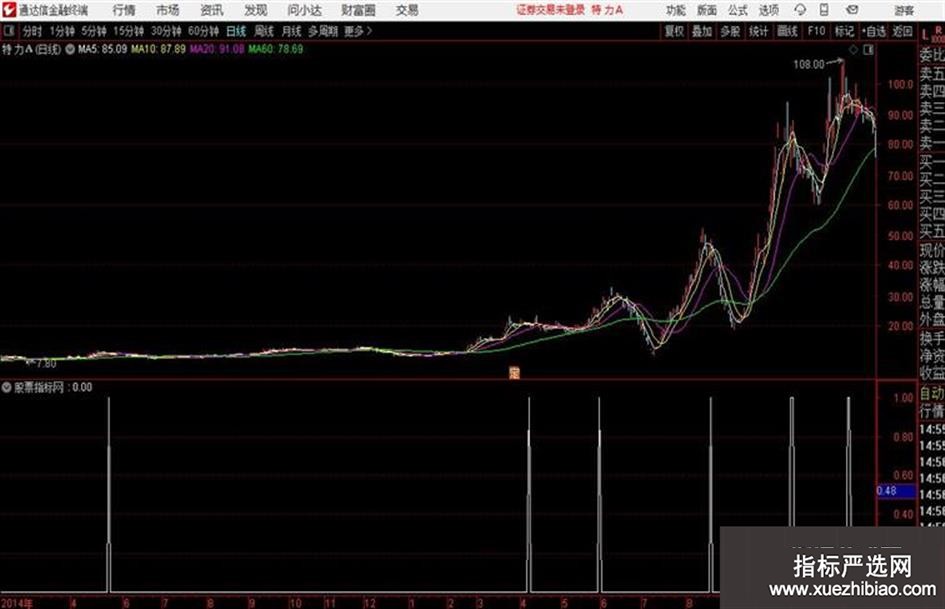Open the customer service headset icon

coord(800,10)
